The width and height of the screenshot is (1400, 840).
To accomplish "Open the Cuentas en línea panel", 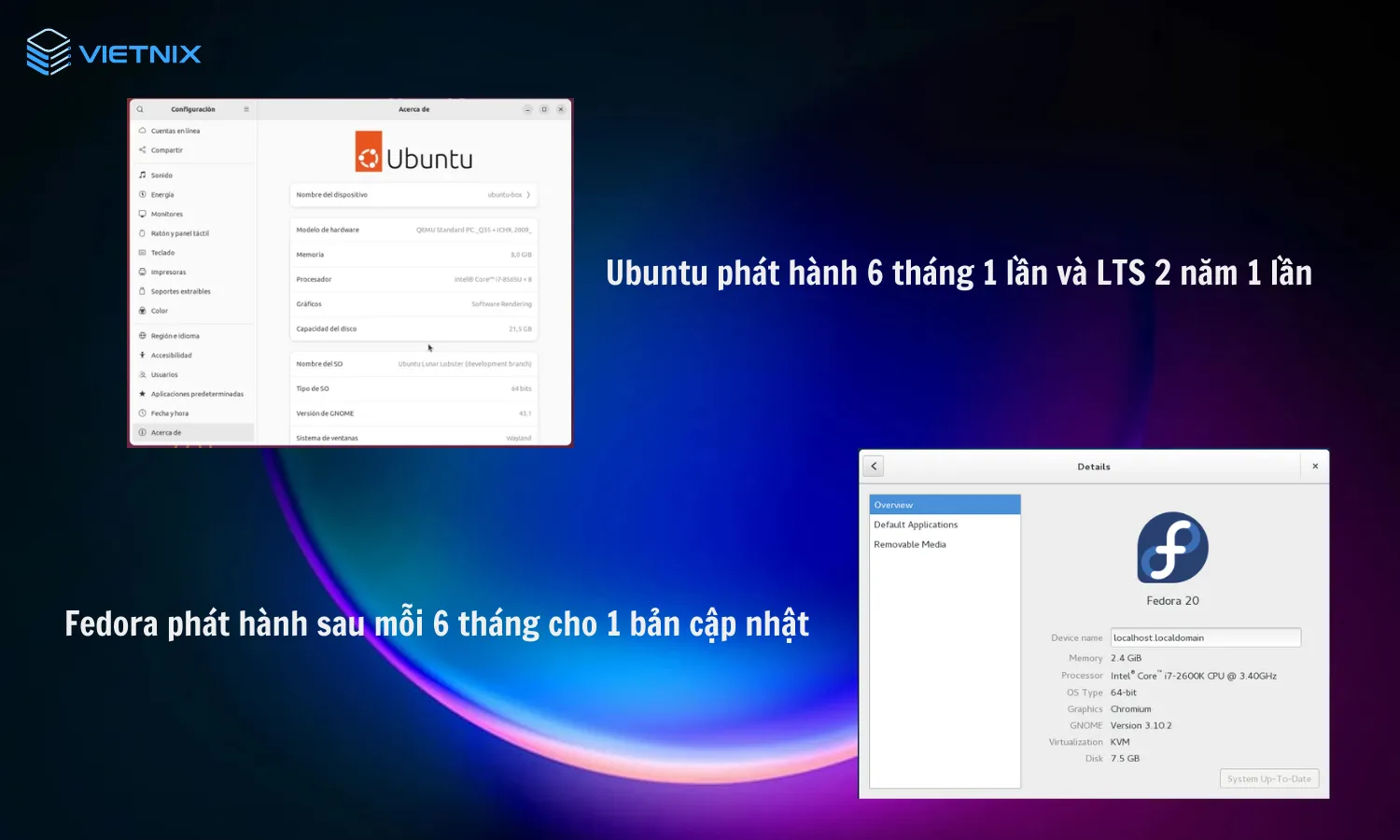I will 193,131.
